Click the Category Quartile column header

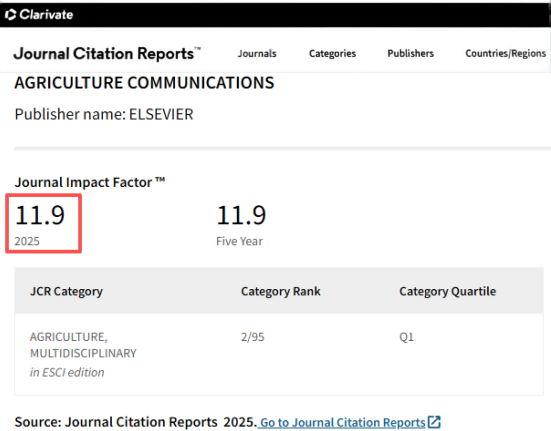tap(447, 291)
